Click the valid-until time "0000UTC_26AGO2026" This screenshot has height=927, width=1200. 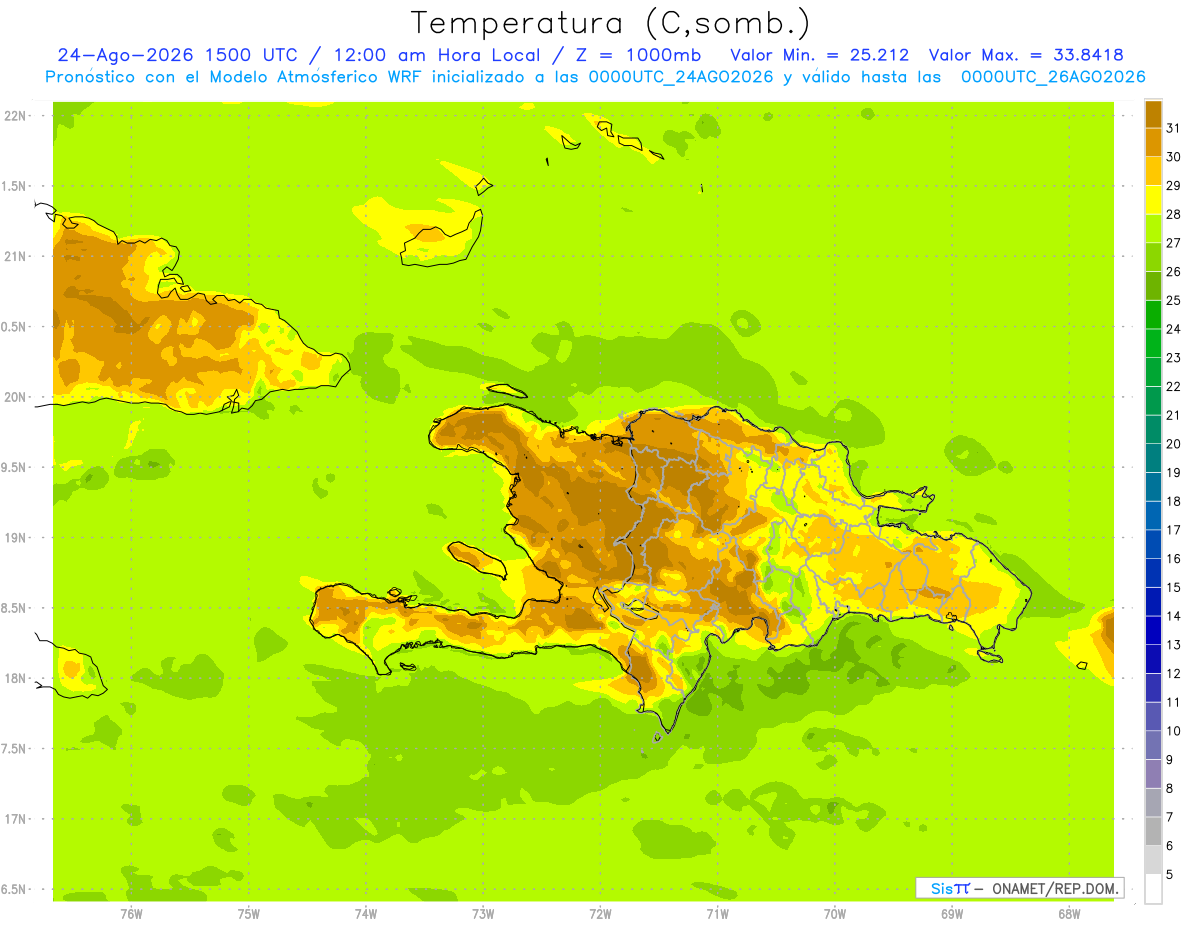tap(1053, 77)
